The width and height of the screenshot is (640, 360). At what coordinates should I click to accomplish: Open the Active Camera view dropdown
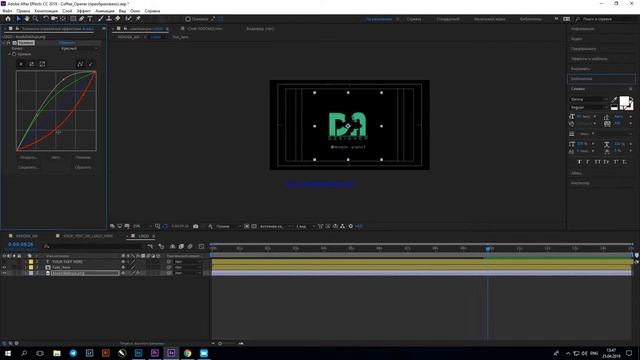tap(275, 226)
